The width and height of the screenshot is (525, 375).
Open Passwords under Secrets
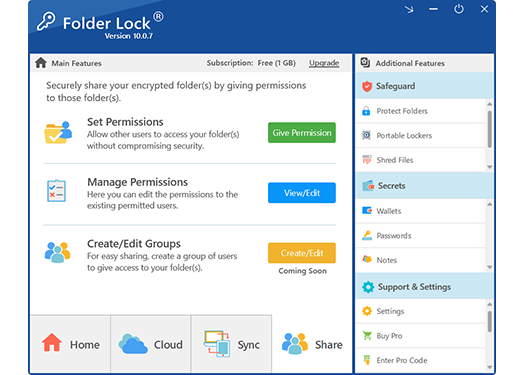421,235
